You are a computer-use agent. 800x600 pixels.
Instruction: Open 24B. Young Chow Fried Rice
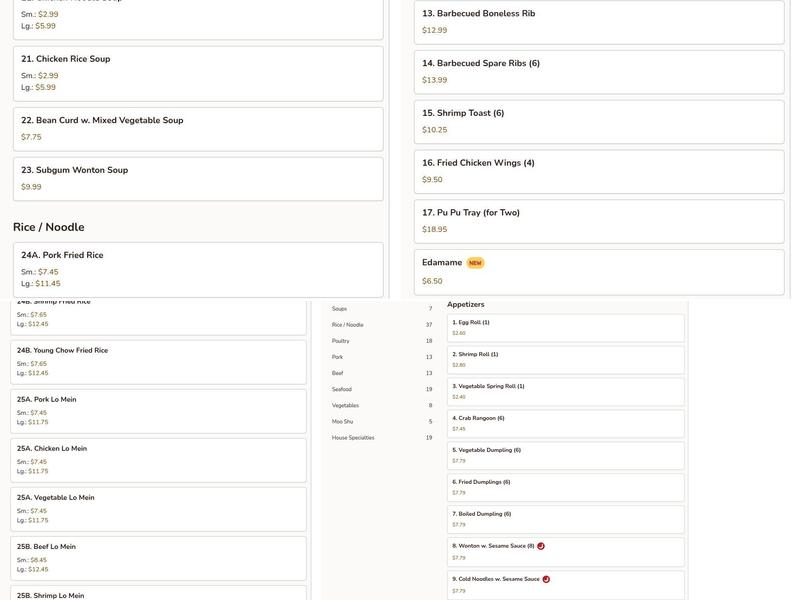coord(158,362)
